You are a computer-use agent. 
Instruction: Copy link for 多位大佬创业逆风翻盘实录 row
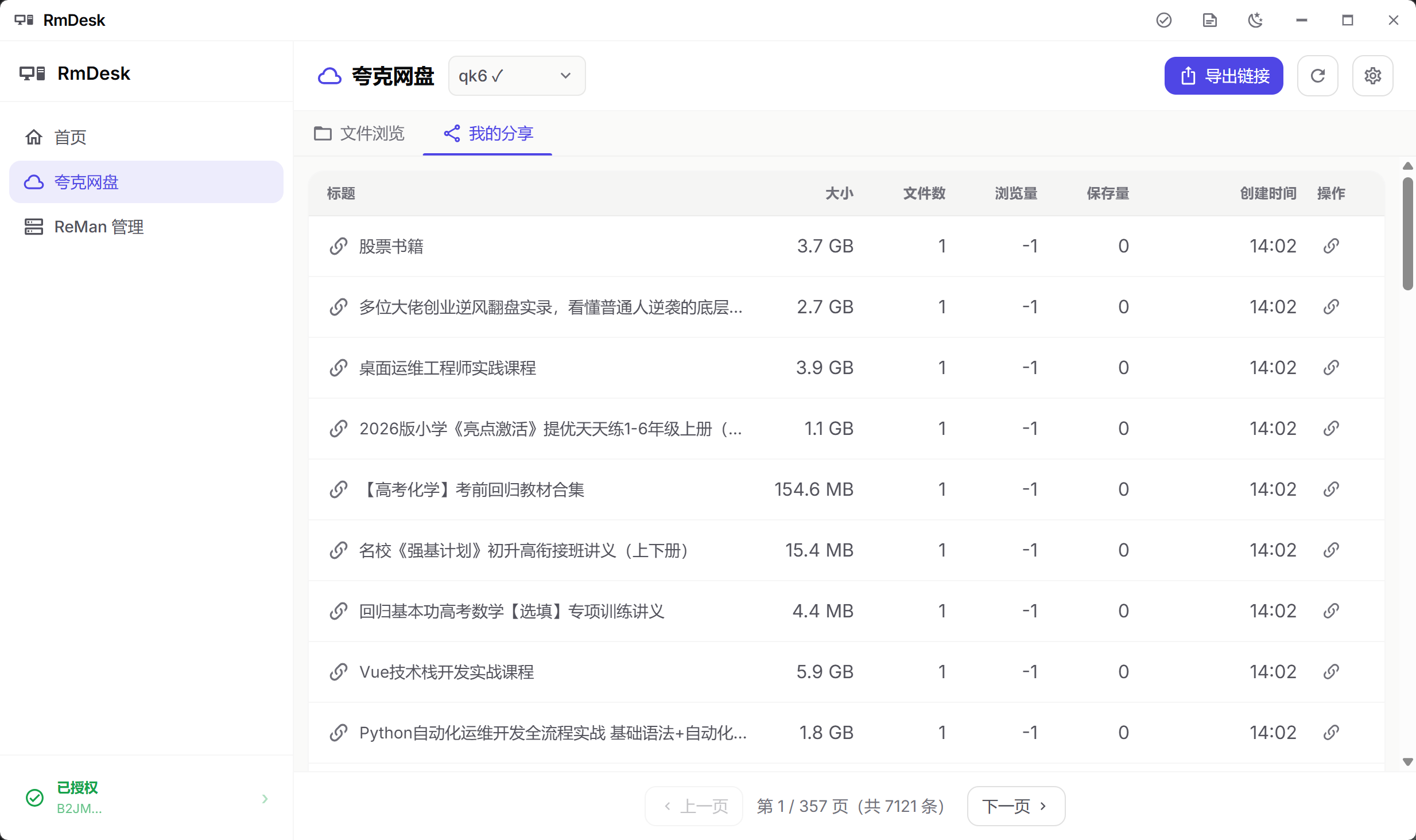coord(1331,307)
